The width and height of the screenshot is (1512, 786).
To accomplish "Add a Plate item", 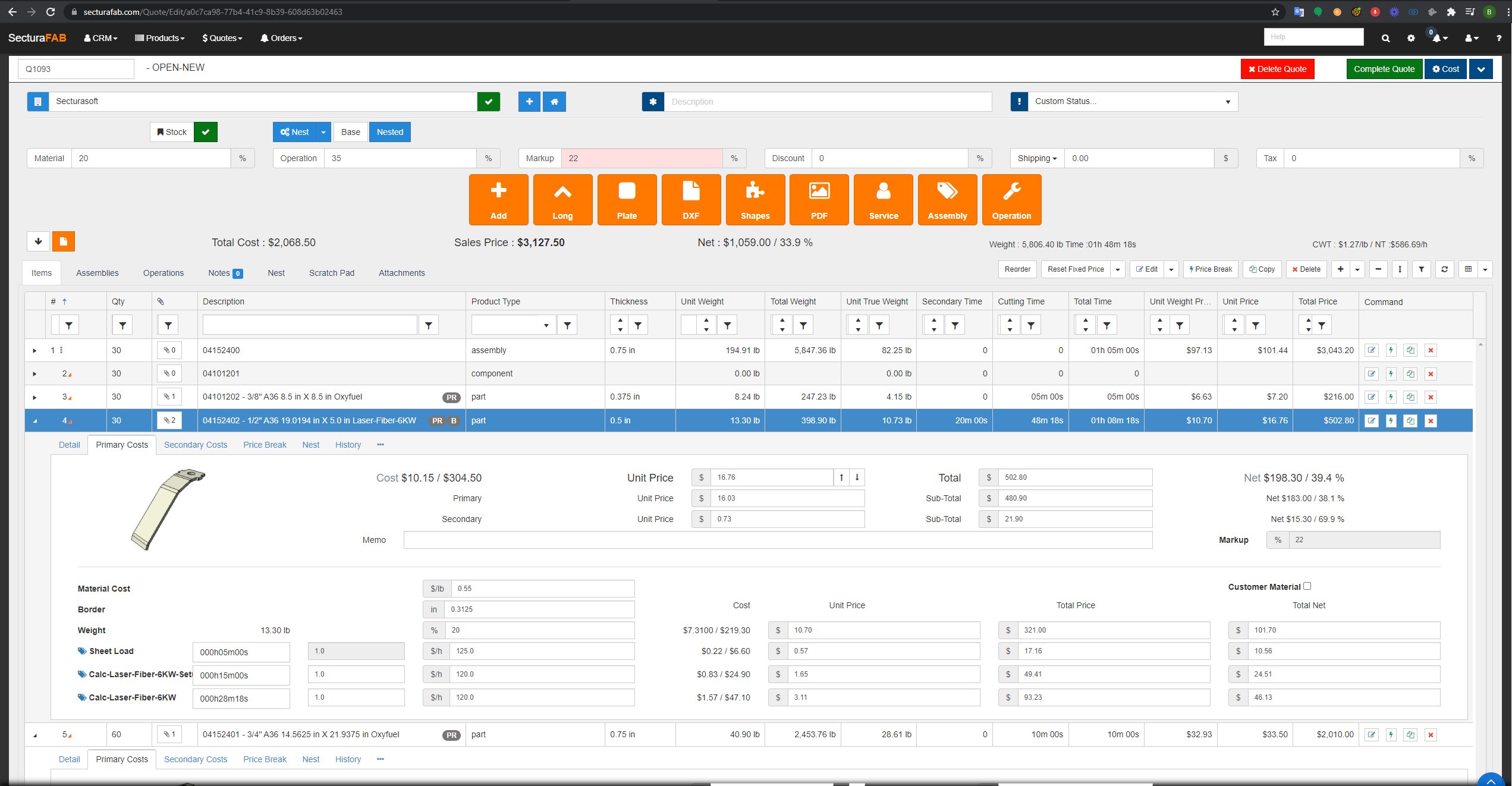I will coord(627,200).
